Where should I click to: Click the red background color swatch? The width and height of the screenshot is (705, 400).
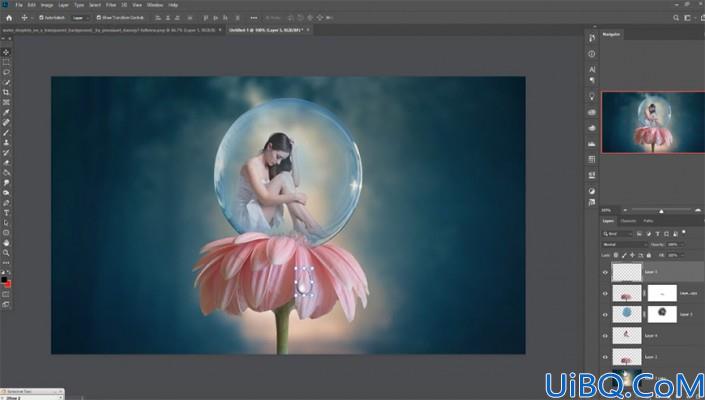(x=8, y=284)
